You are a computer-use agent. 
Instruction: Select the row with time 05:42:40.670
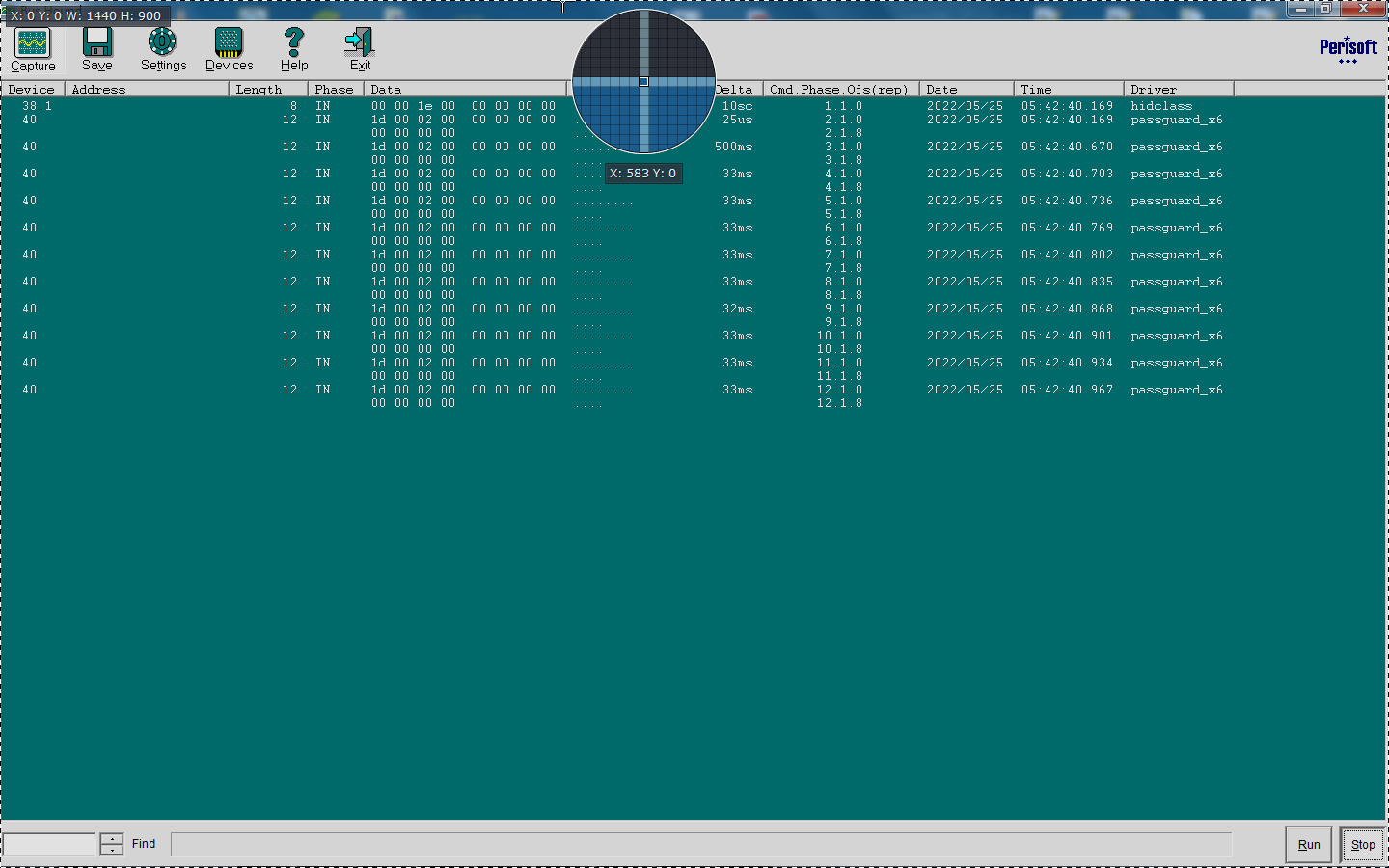pos(693,153)
